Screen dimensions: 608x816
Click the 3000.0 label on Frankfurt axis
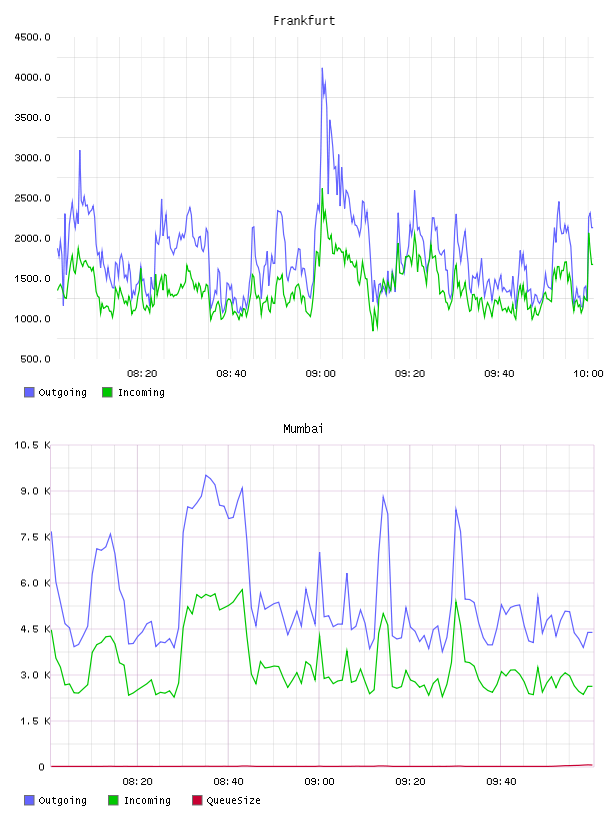32,158
